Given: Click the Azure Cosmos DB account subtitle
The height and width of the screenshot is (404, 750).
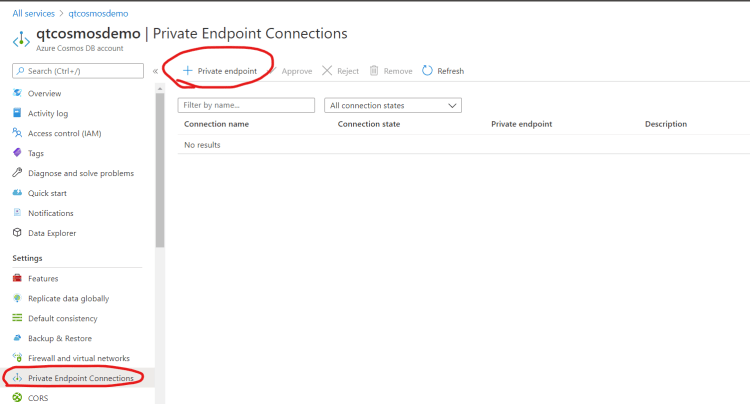Looking at the screenshot, I should (80, 48).
